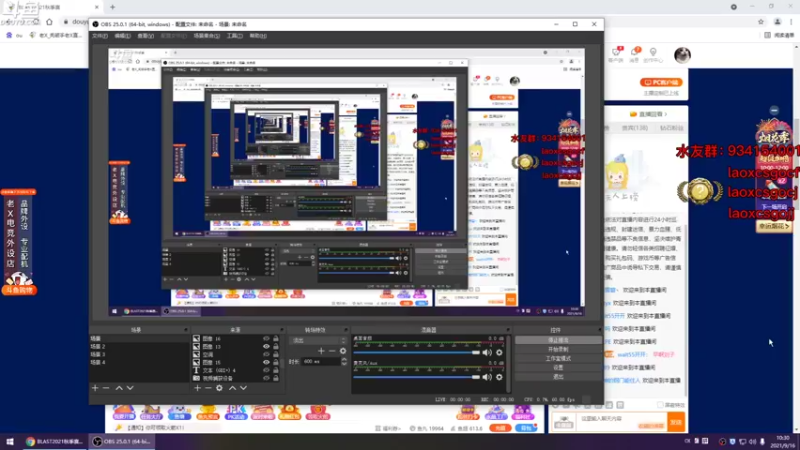Move source up in sources panel

[232, 388]
